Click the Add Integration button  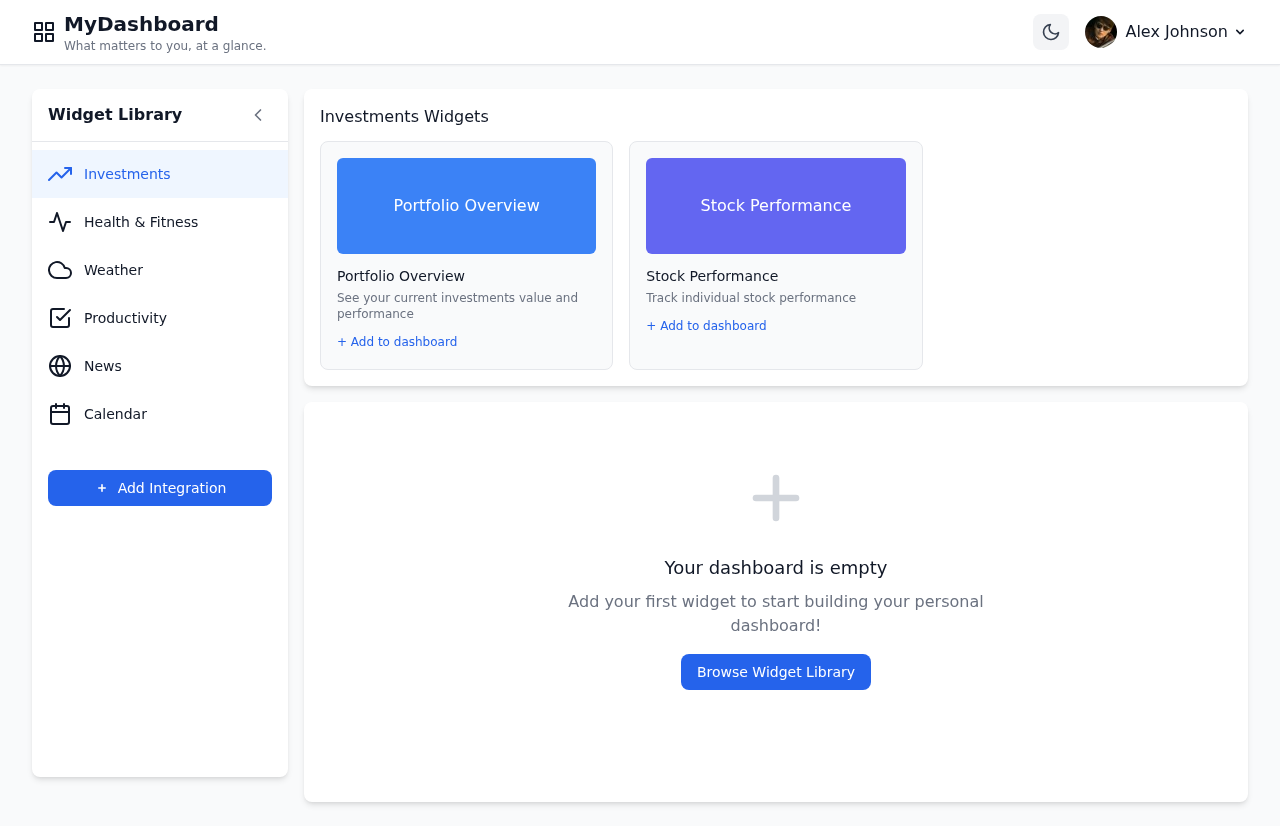tap(159, 488)
